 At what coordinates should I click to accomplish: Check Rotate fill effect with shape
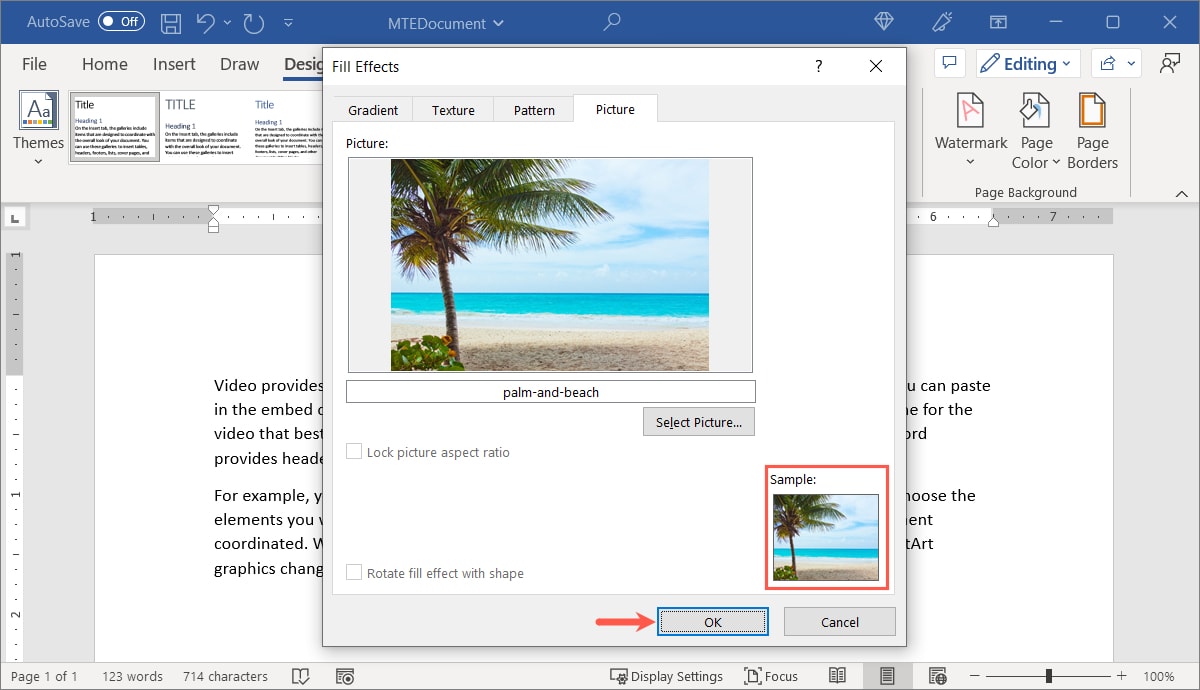click(354, 573)
